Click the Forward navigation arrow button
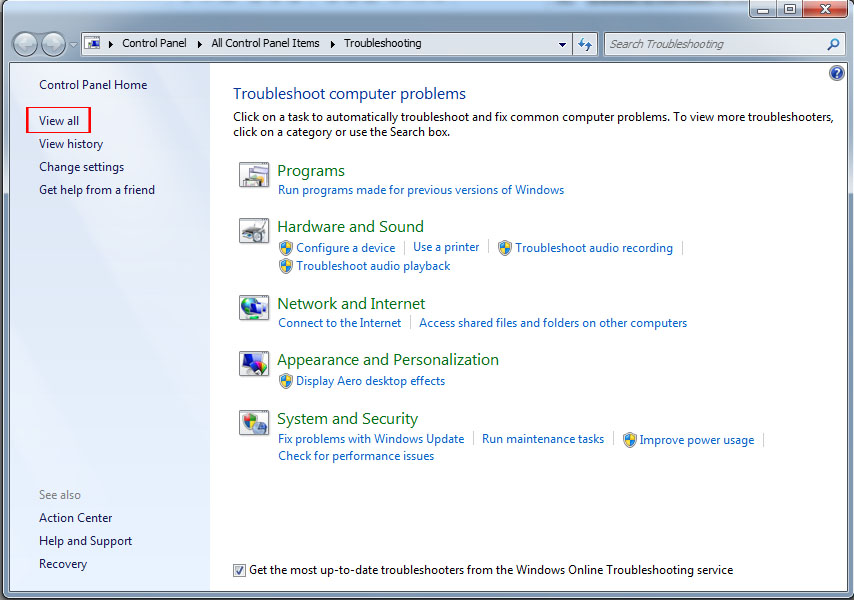The image size is (854, 600). coord(53,44)
